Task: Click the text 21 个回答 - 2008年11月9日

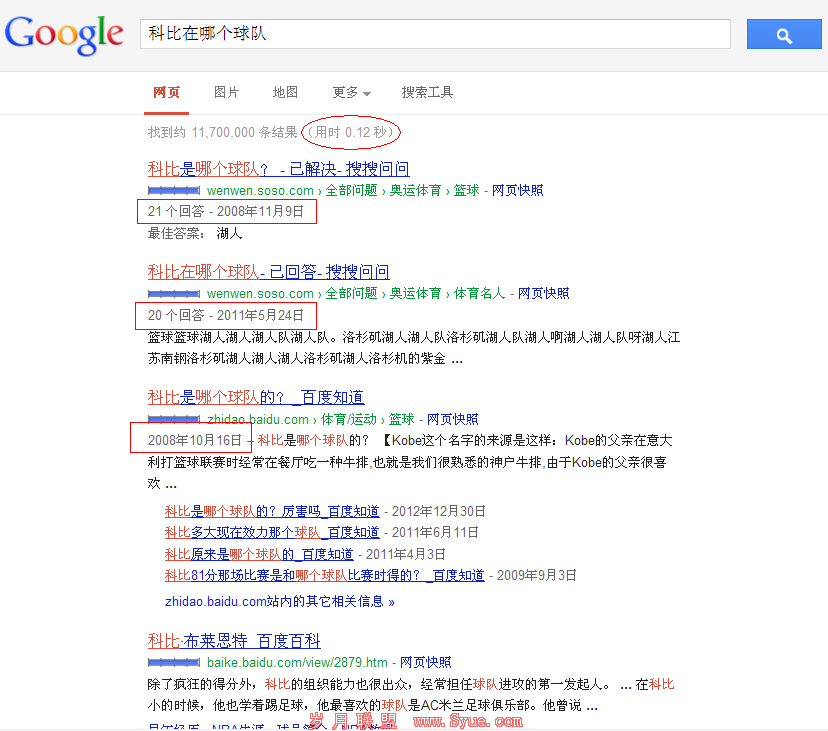Action: click(225, 211)
